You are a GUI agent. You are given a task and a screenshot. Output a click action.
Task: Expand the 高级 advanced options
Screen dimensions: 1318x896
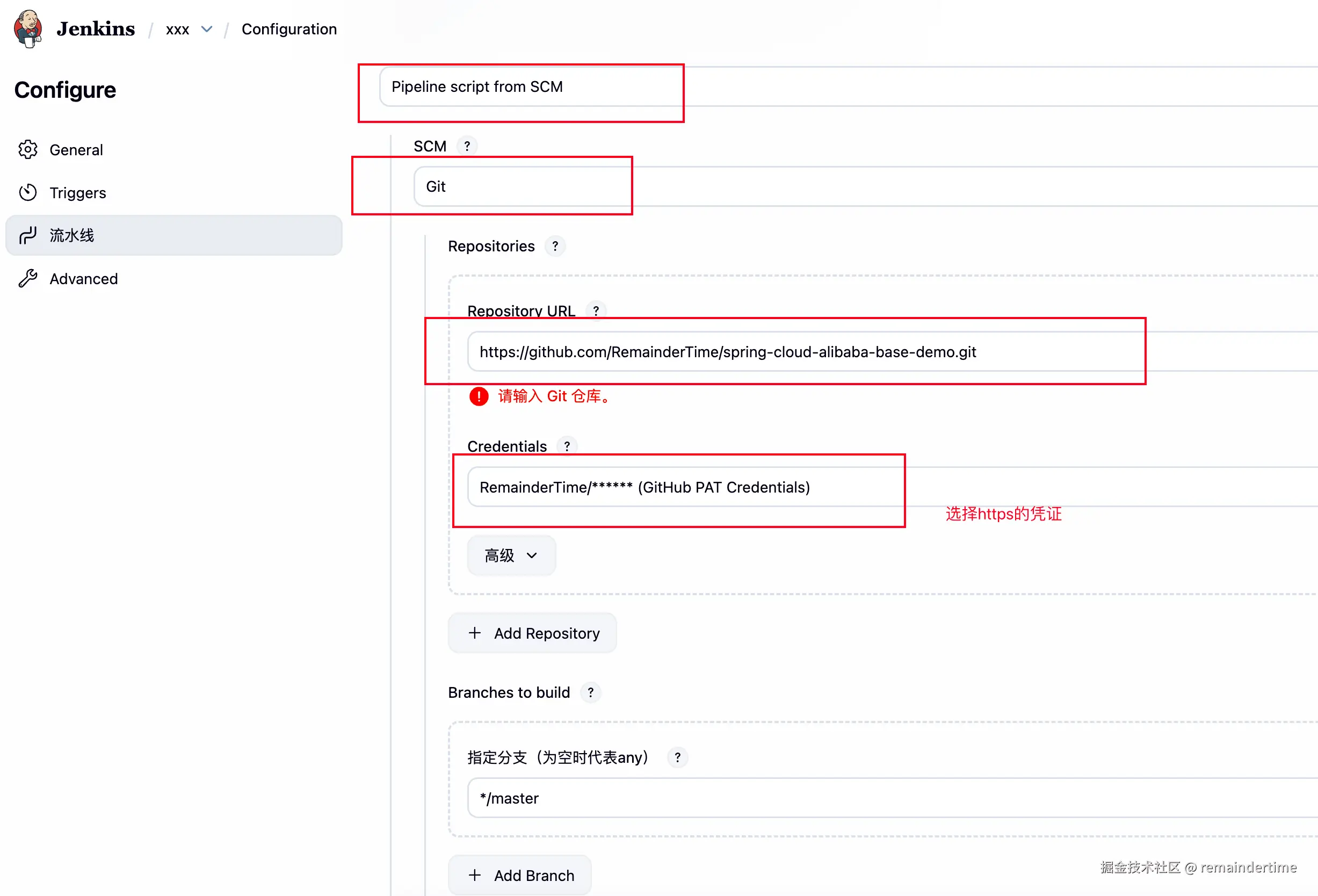tap(511, 555)
